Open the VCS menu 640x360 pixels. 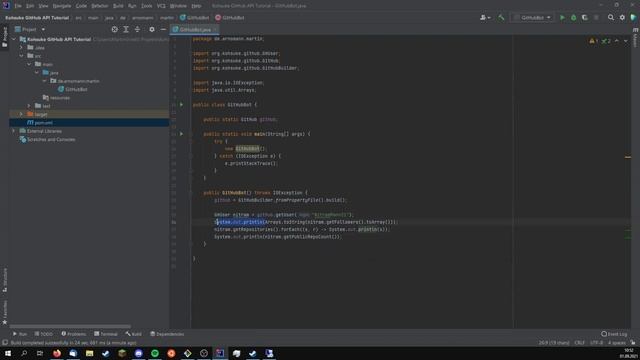(x=161, y=6)
